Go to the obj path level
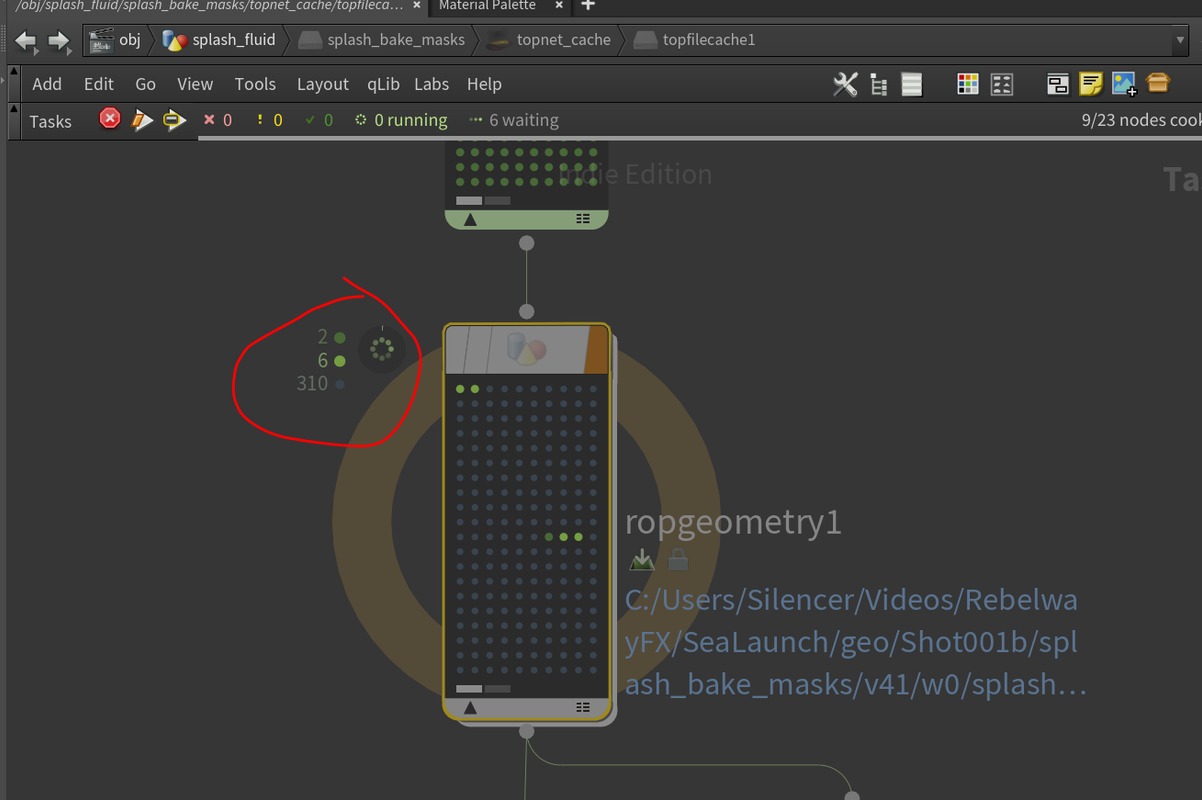The width and height of the screenshot is (1202, 800). point(116,40)
